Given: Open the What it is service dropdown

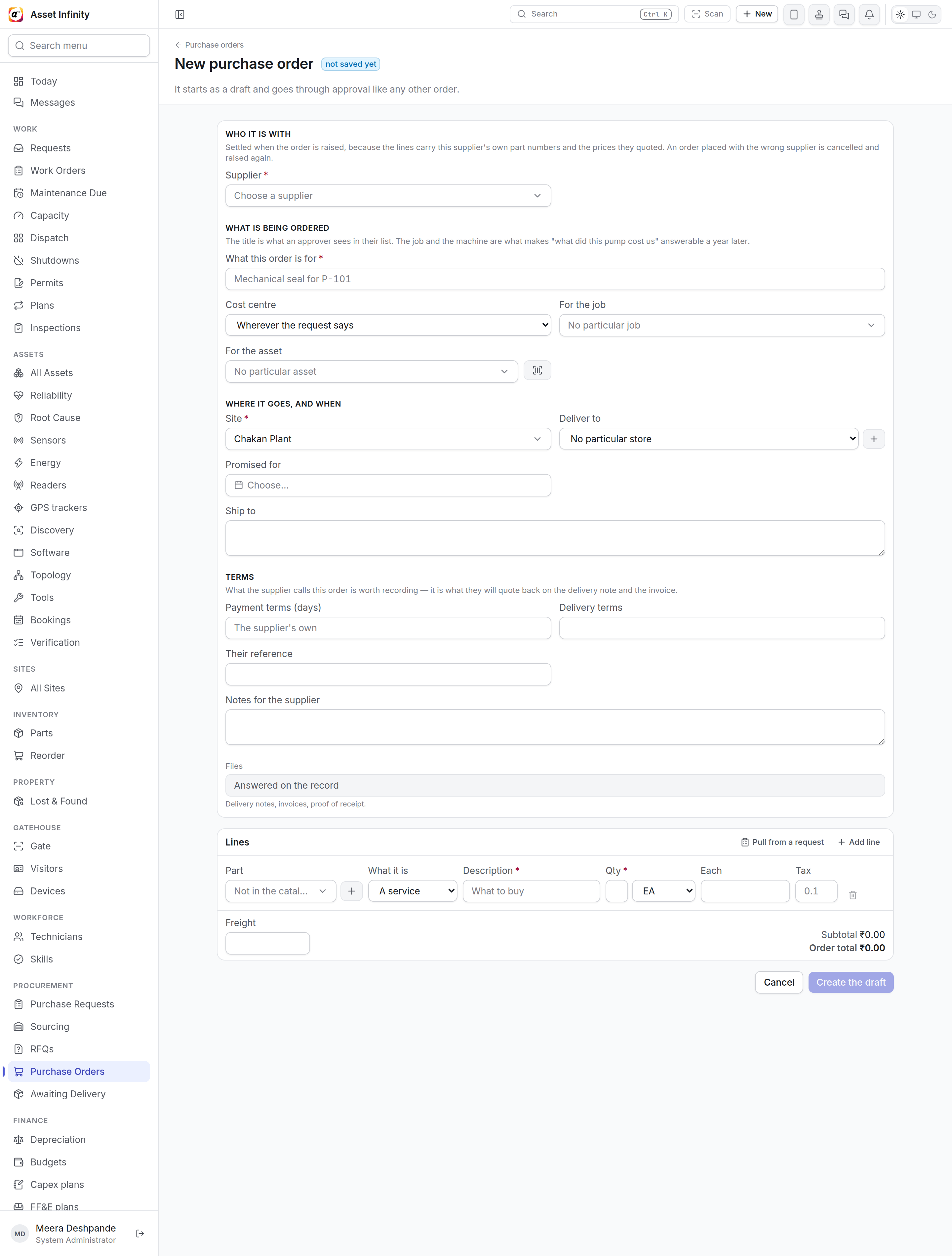Looking at the screenshot, I should pyautogui.click(x=413, y=891).
